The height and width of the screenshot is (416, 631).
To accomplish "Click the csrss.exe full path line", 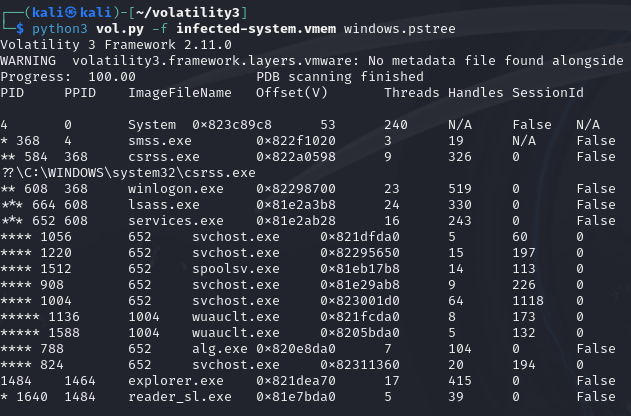I will pos(129,173).
